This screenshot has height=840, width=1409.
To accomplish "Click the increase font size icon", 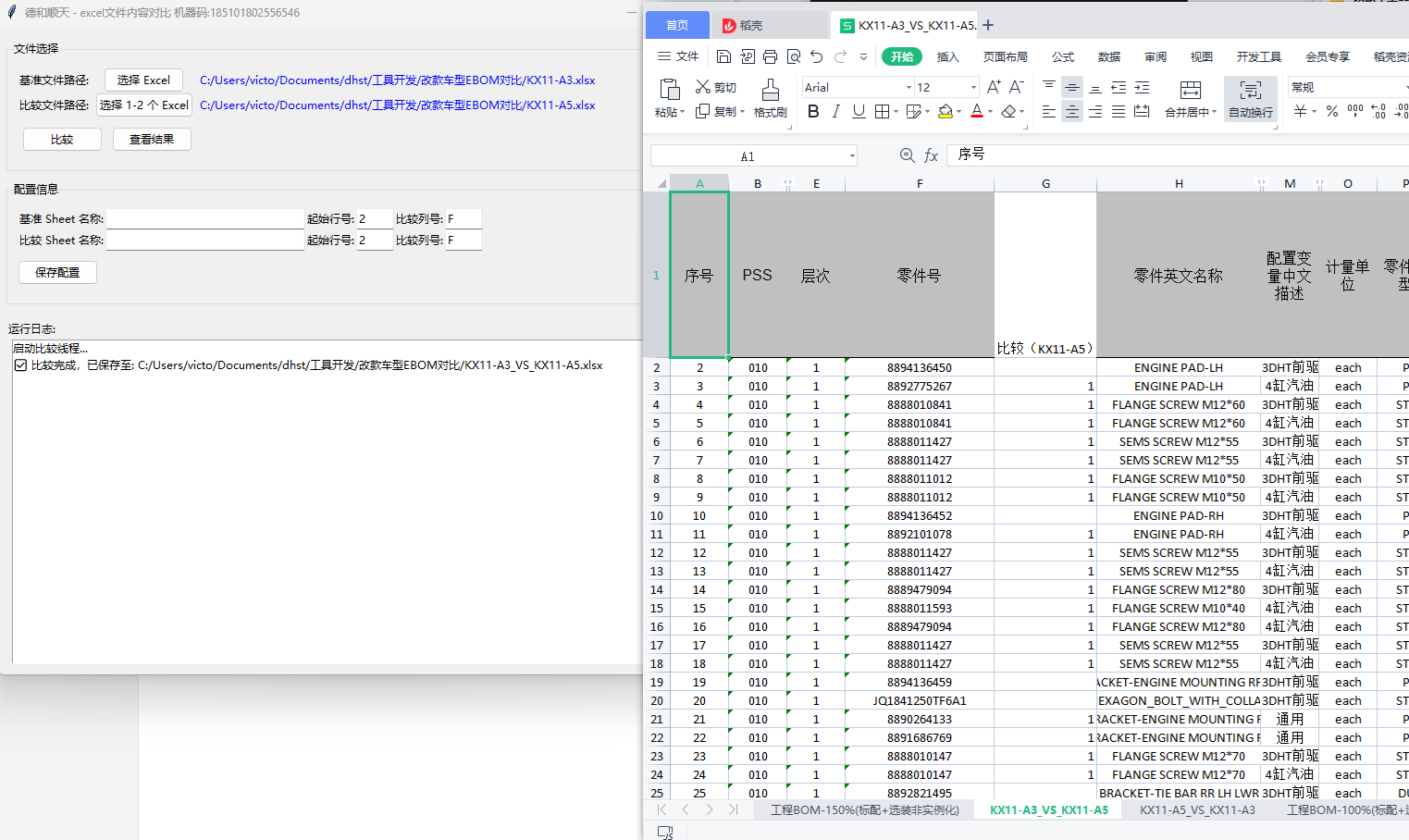I will (x=994, y=87).
